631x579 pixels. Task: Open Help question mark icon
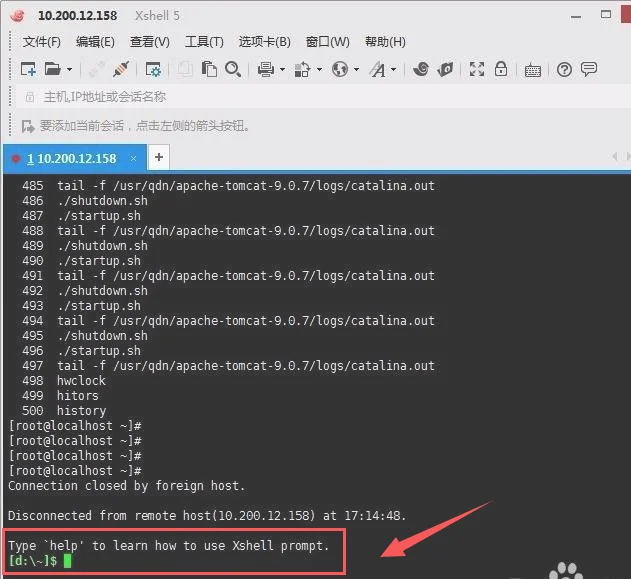[564, 70]
